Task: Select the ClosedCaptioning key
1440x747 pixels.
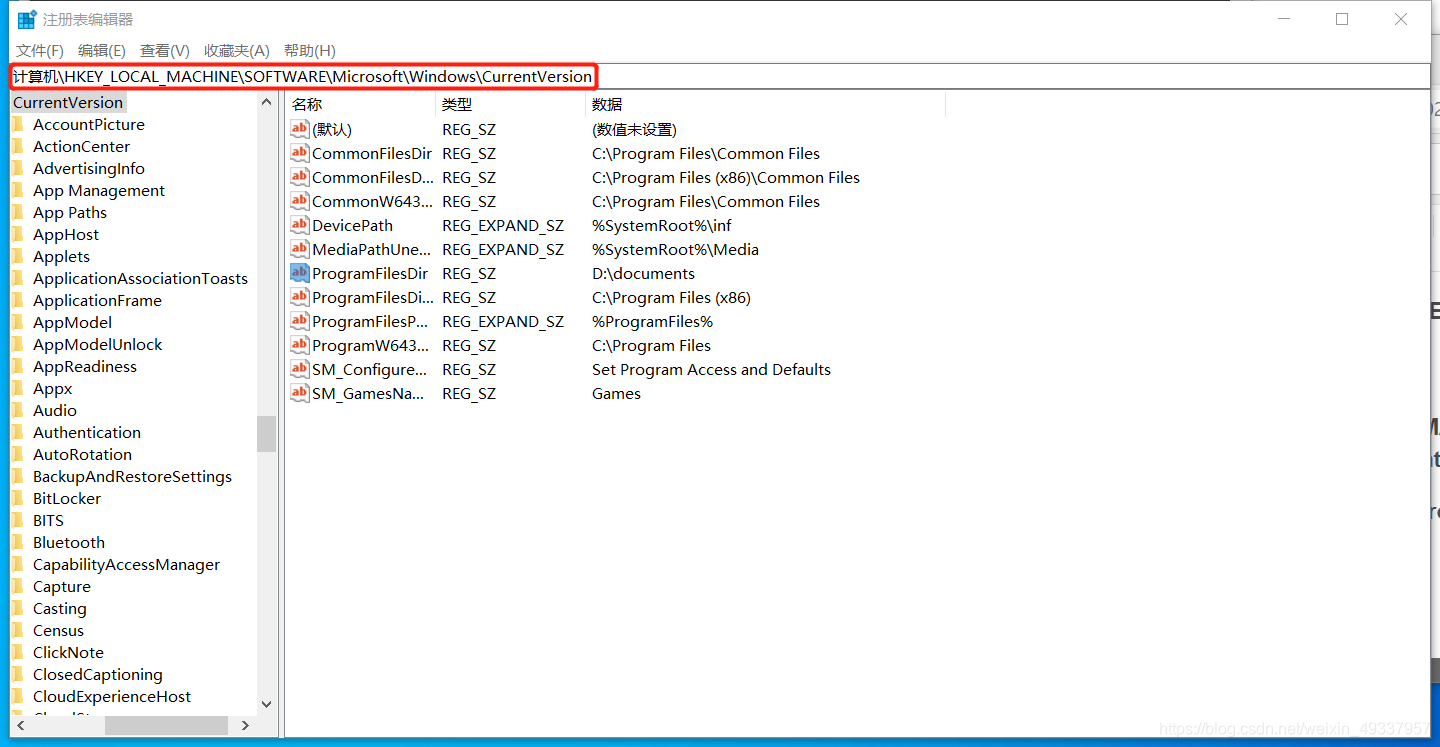Action: [98, 674]
